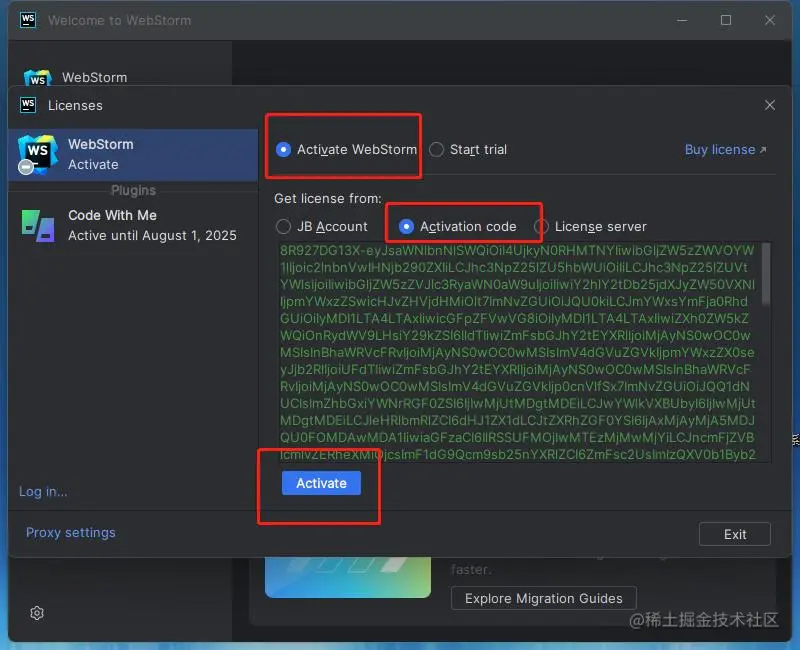
Task: Click the WebStorm WS icon in the license sidebar
Action: click(x=36, y=152)
